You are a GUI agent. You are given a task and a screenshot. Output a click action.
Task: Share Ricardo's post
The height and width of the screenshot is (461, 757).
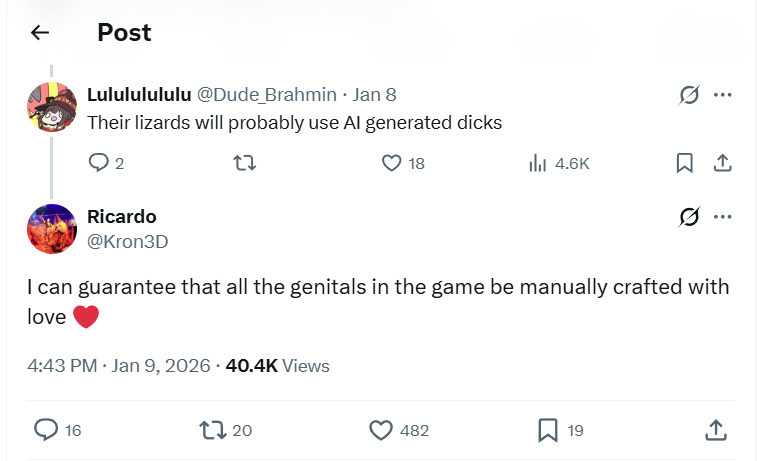715,430
